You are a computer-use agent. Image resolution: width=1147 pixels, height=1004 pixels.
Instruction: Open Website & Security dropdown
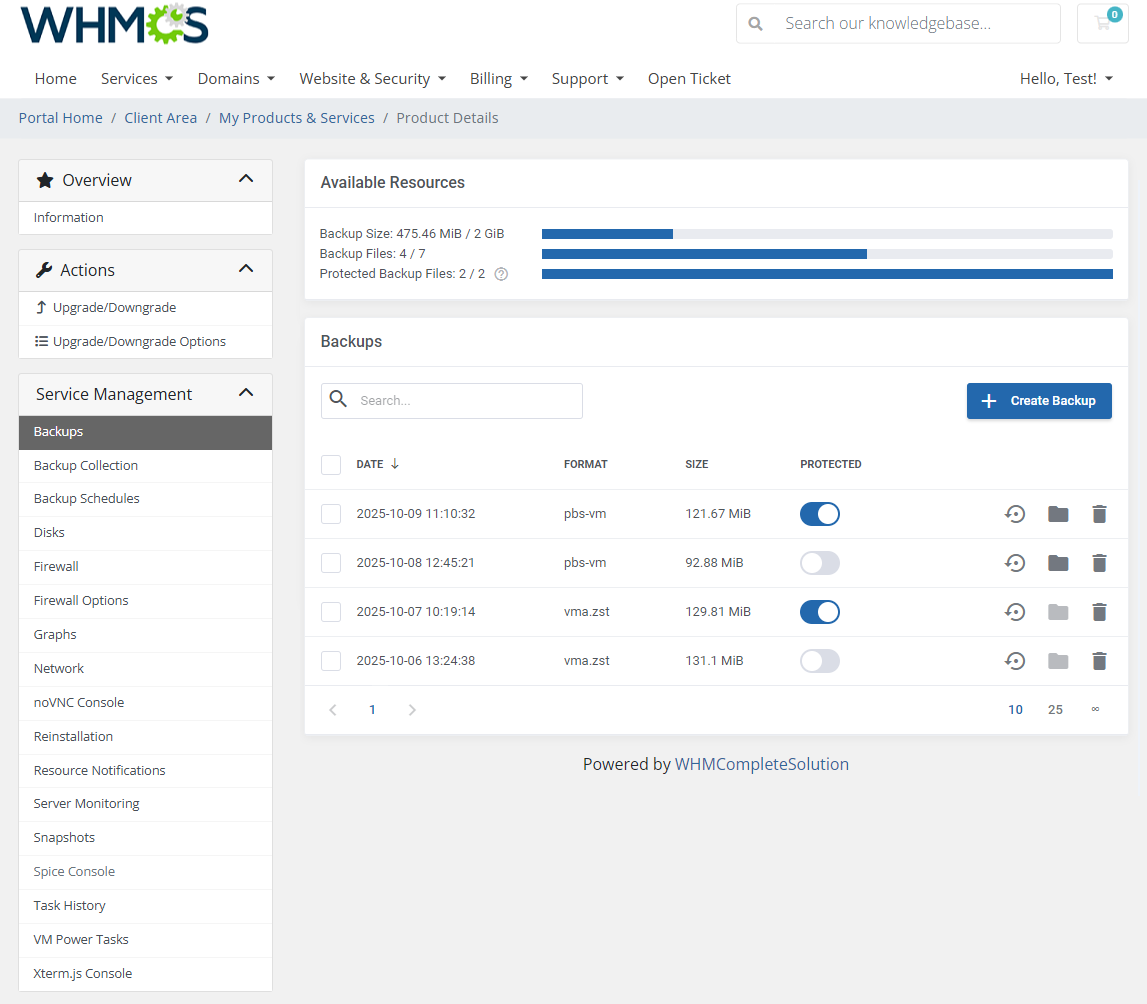(x=372, y=78)
